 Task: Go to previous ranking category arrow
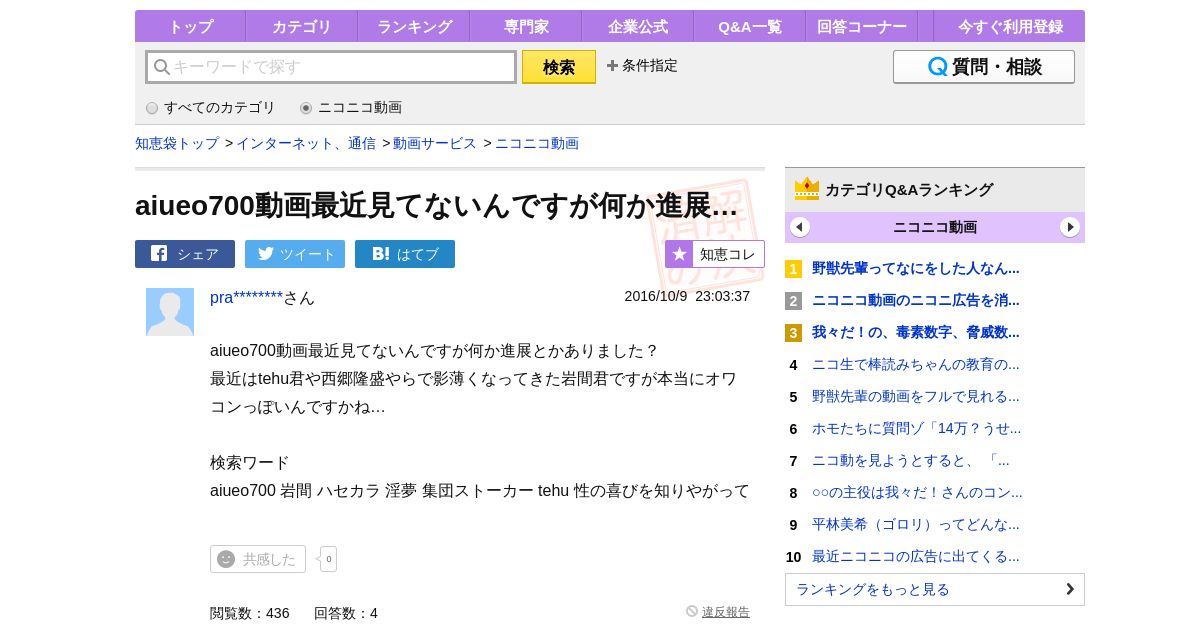tap(800, 227)
